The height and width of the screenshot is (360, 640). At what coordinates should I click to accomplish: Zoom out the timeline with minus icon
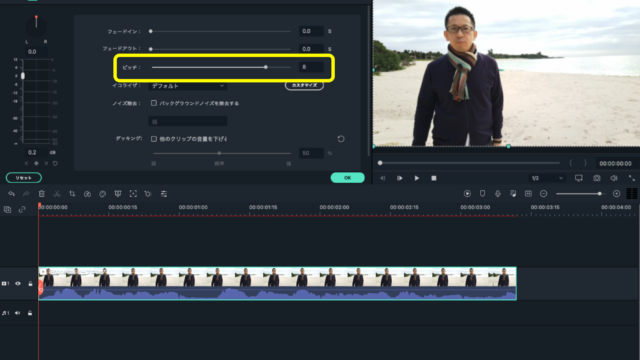[x=544, y=193]
